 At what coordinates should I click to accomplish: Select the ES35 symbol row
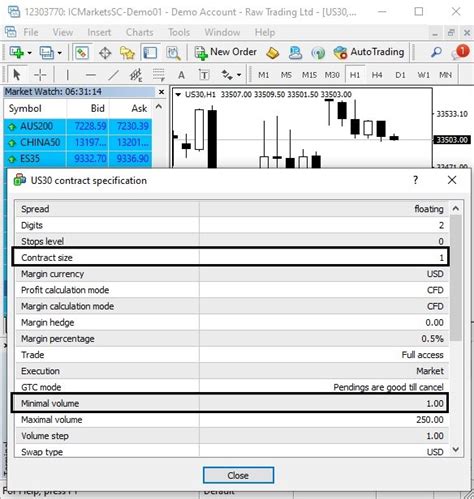pos(78,159)
